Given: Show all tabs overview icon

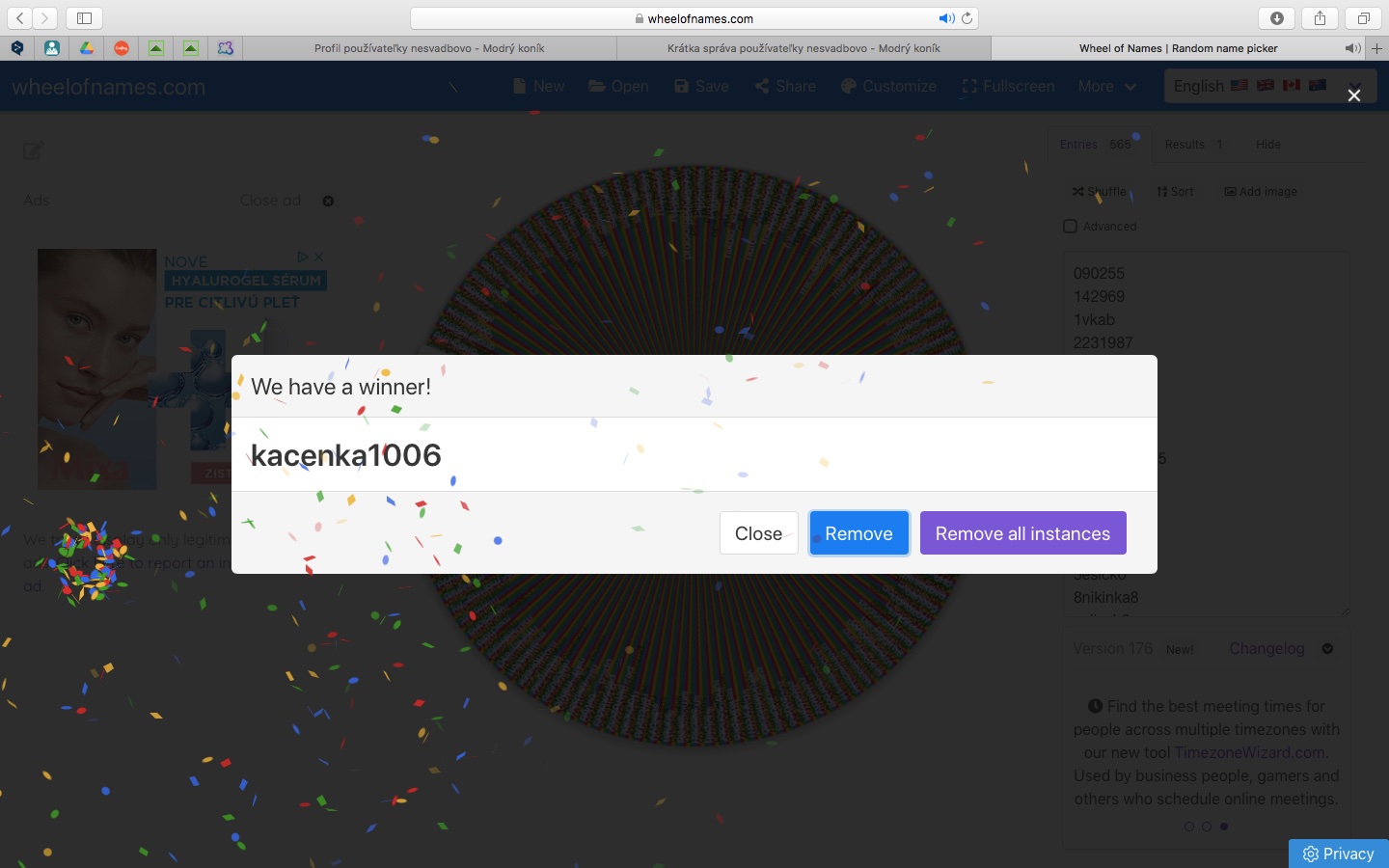Looking at the screenshot, I should (x=1363, y=18).
